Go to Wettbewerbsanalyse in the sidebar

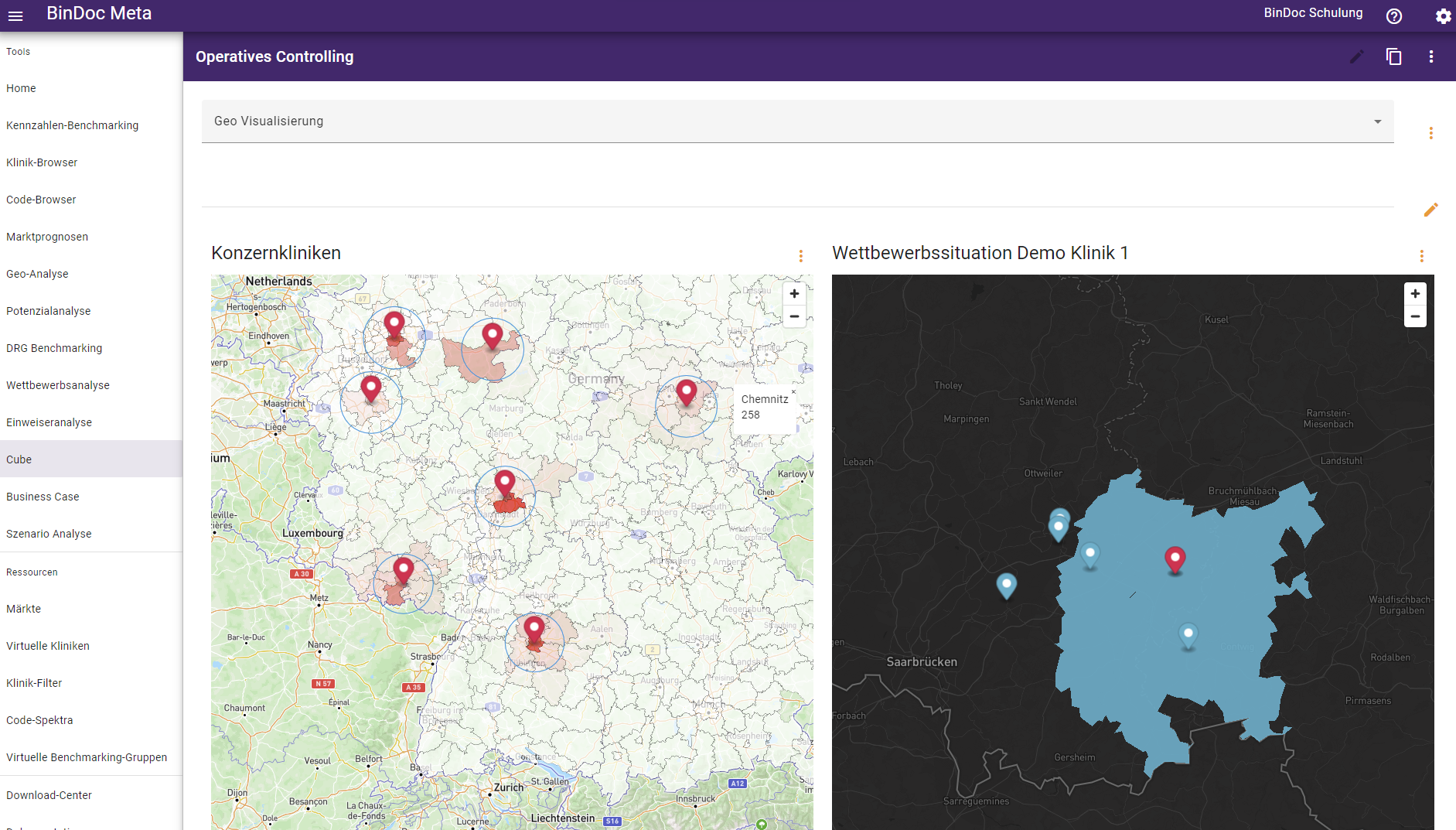58,385
